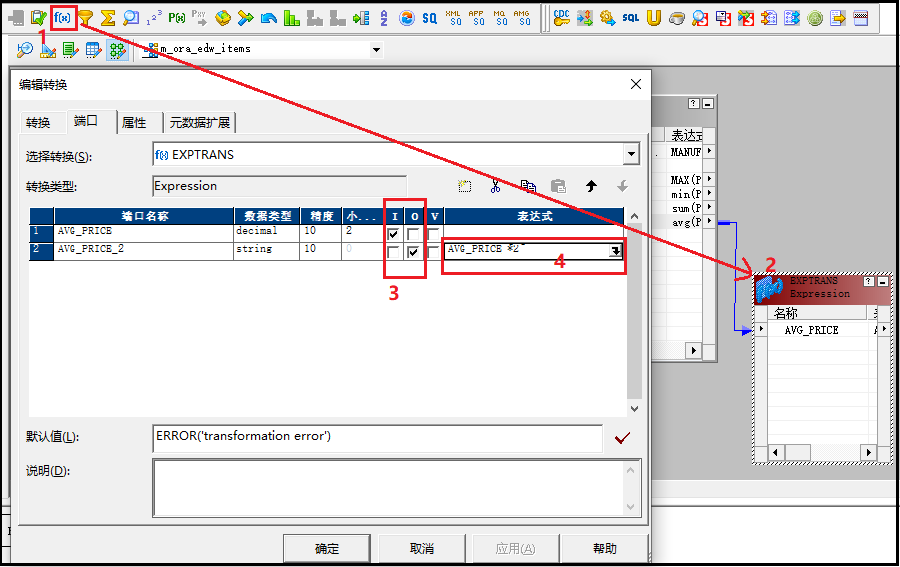Validate default value with the red checkmark
900x567 pixels.
click(622, 438)
